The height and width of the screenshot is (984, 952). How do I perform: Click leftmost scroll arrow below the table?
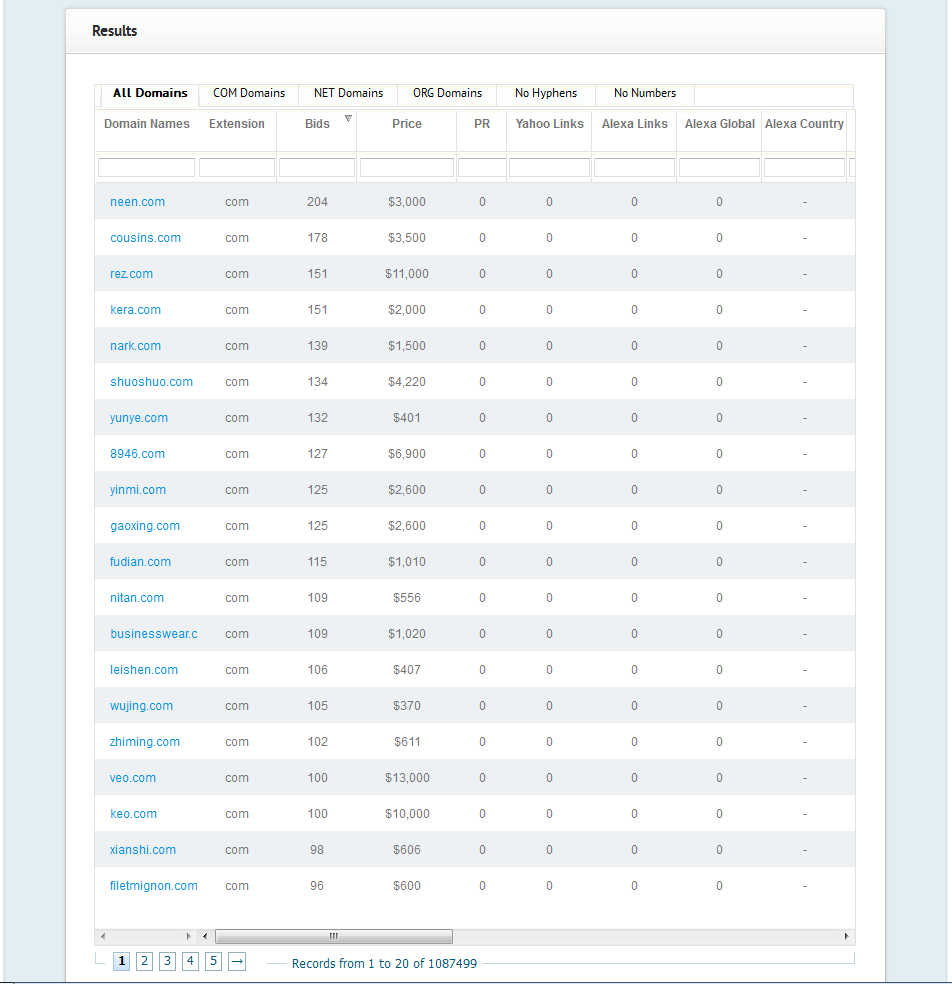coord(101,937)
